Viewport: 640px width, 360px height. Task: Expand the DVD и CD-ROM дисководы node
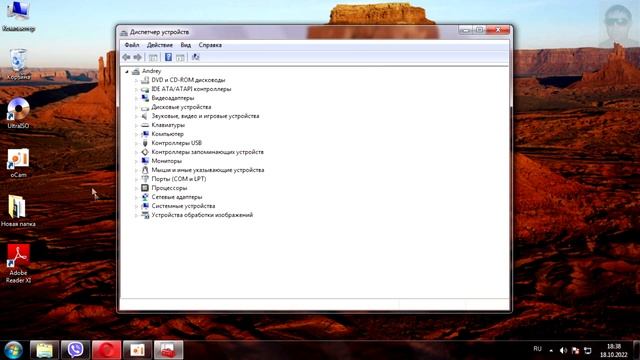136,80
